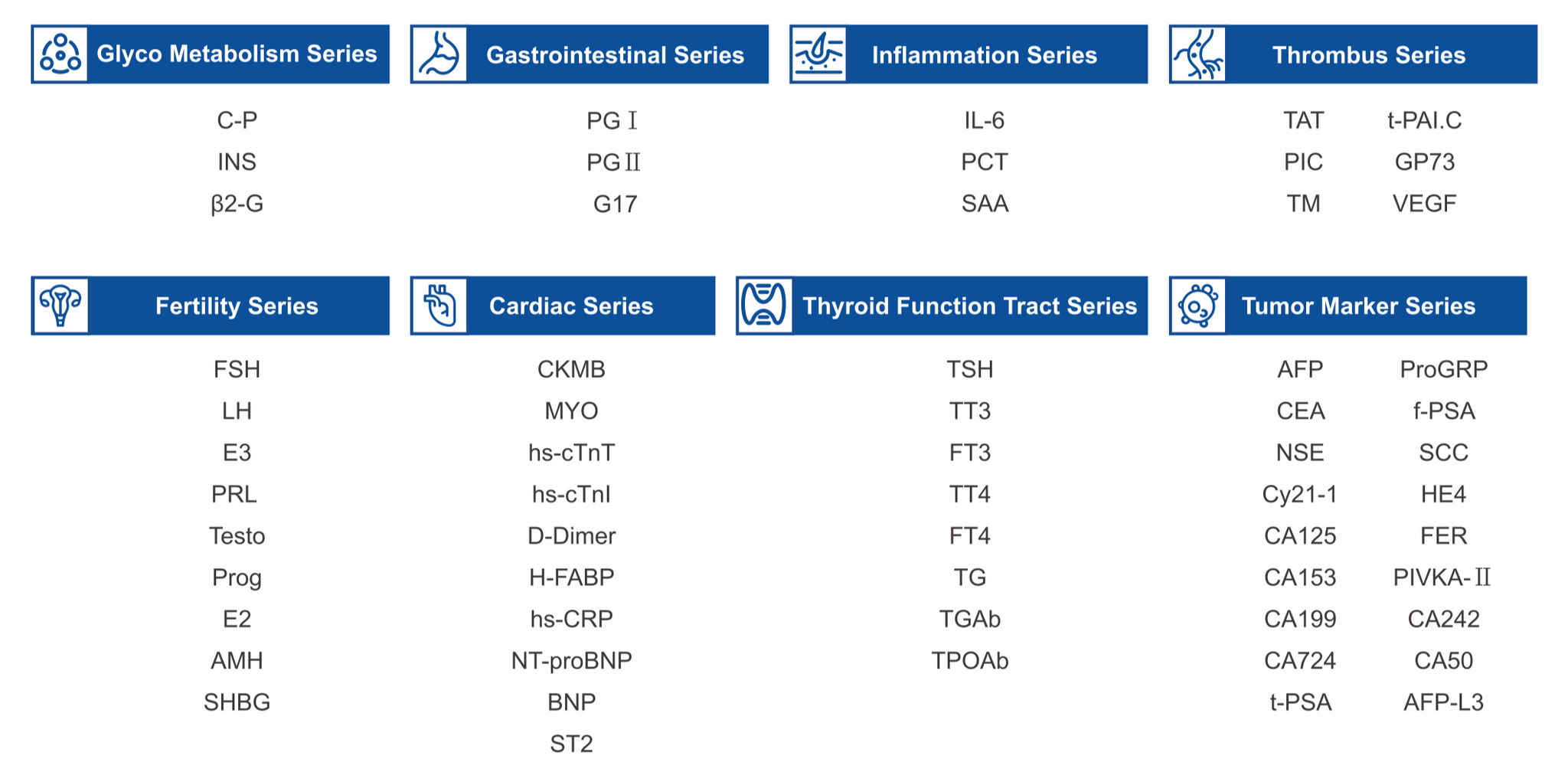Click the Gastrointestinal stomach icon
This screenshot has height=772, width=1568.
click(x=439, y=54)
